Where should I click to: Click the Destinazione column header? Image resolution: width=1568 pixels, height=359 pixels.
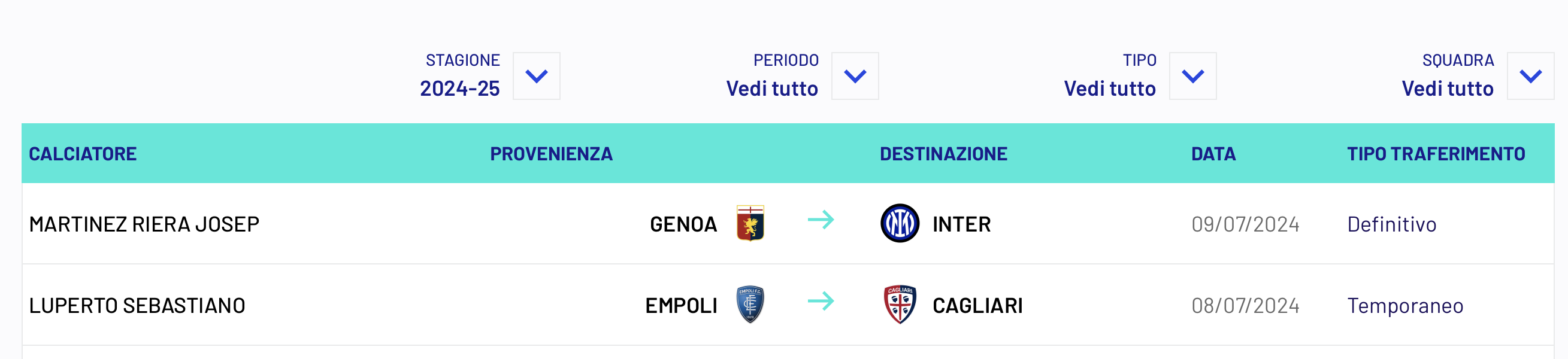[943, 154]
